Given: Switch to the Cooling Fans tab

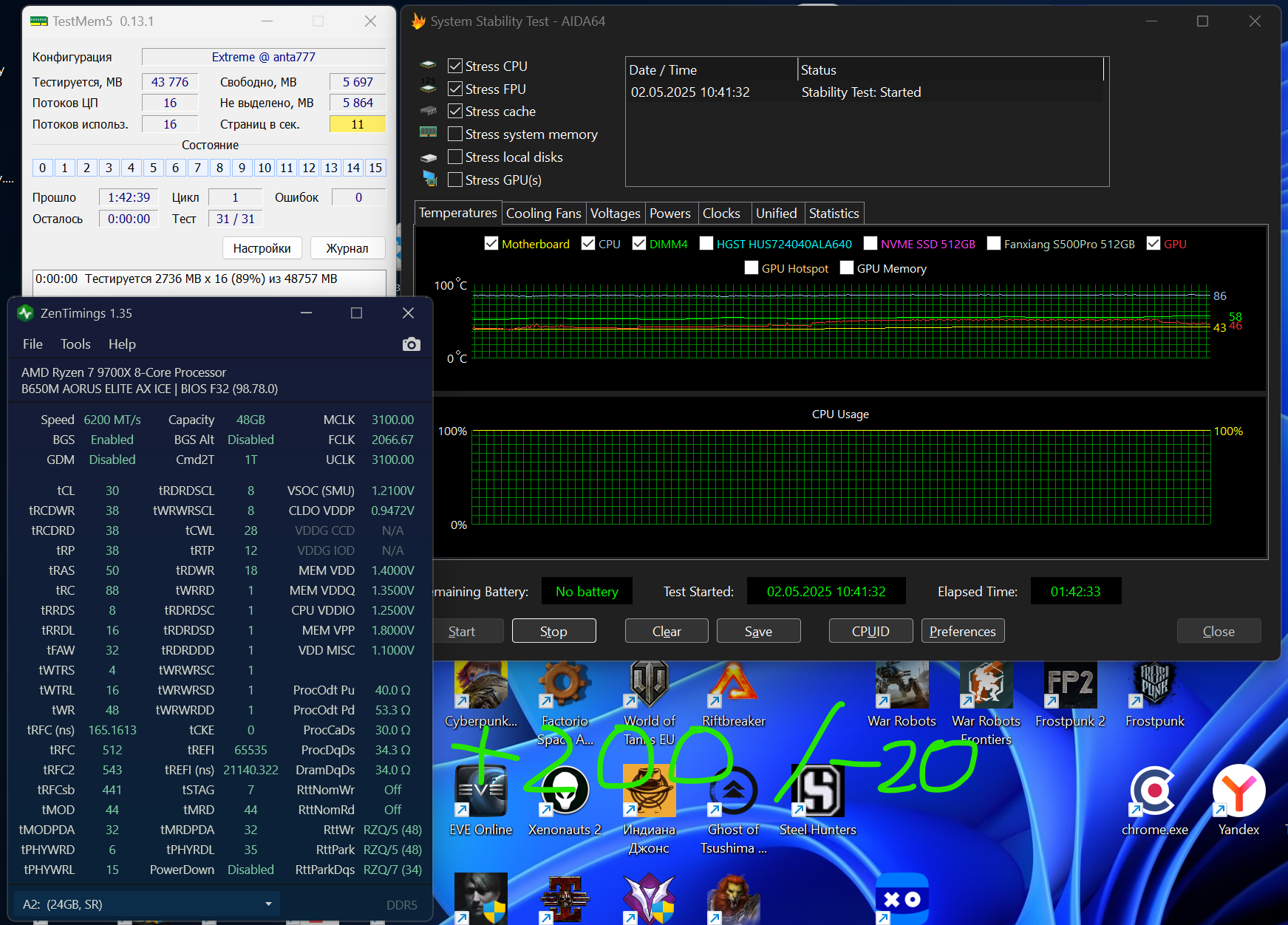Looking at the screenshot, I should pos(544,214).
